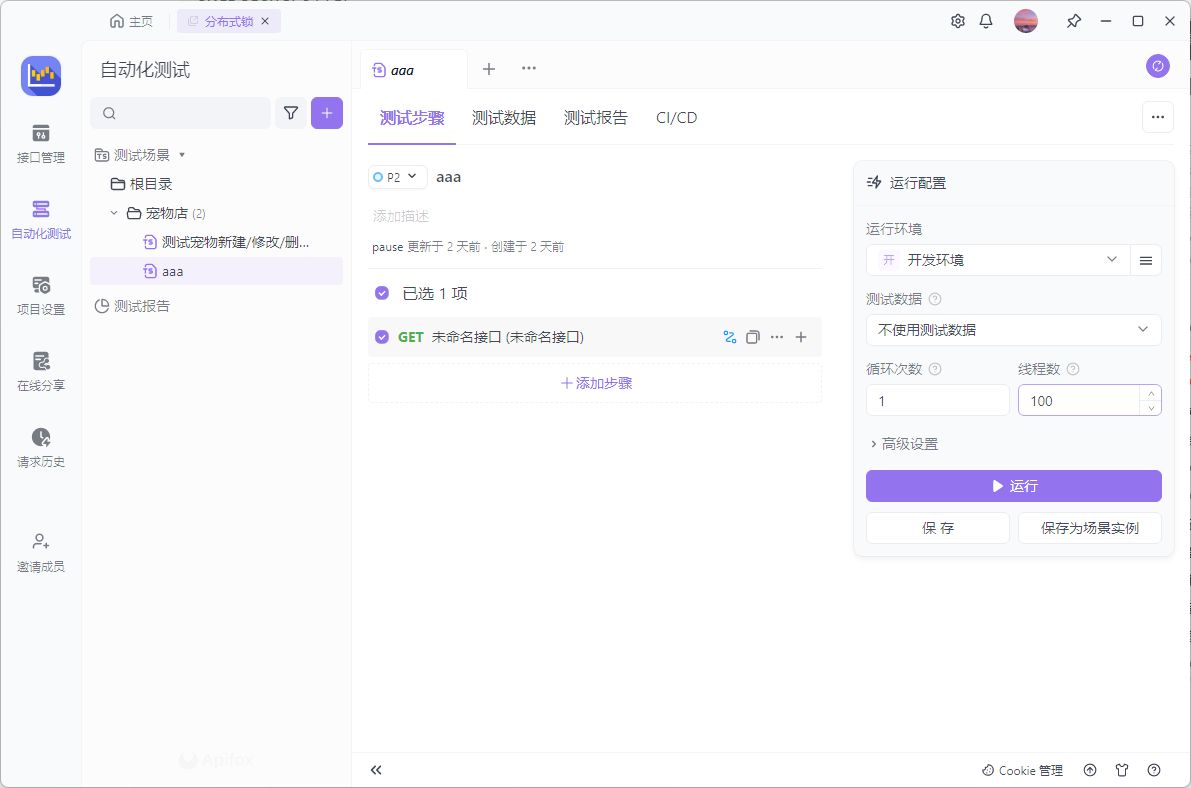Open 请求历史 in the sidebar
The image size is (1191, 788).
(40, 448)
